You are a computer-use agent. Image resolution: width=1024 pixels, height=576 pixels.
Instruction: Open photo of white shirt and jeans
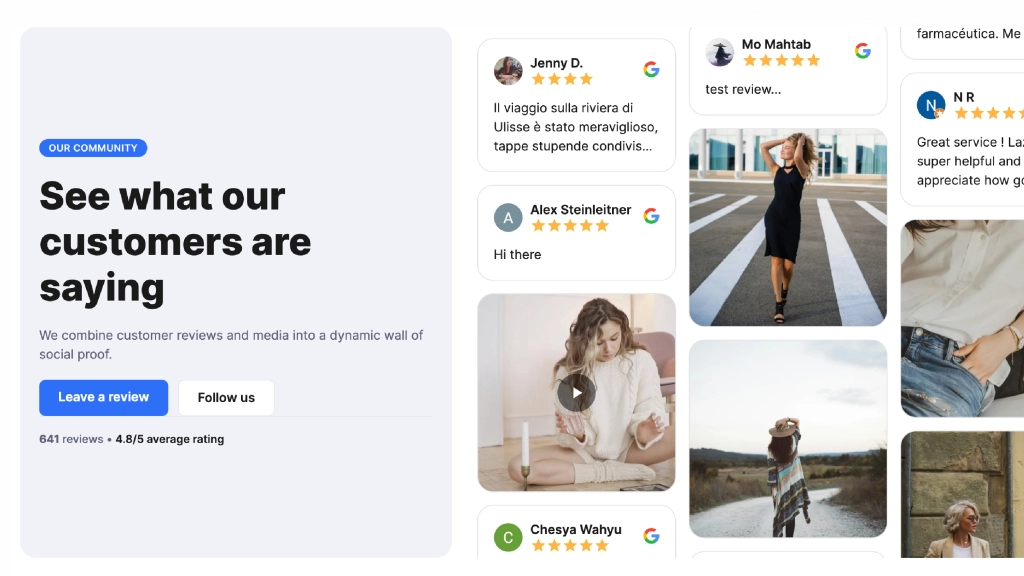coord(963,319)
